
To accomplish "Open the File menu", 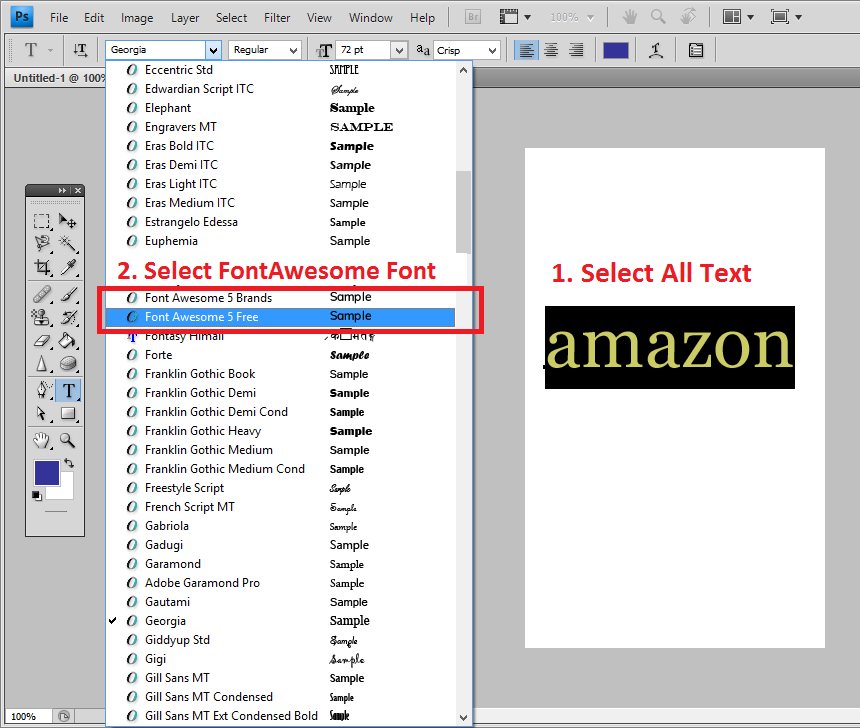I will (x=59, y=18).
